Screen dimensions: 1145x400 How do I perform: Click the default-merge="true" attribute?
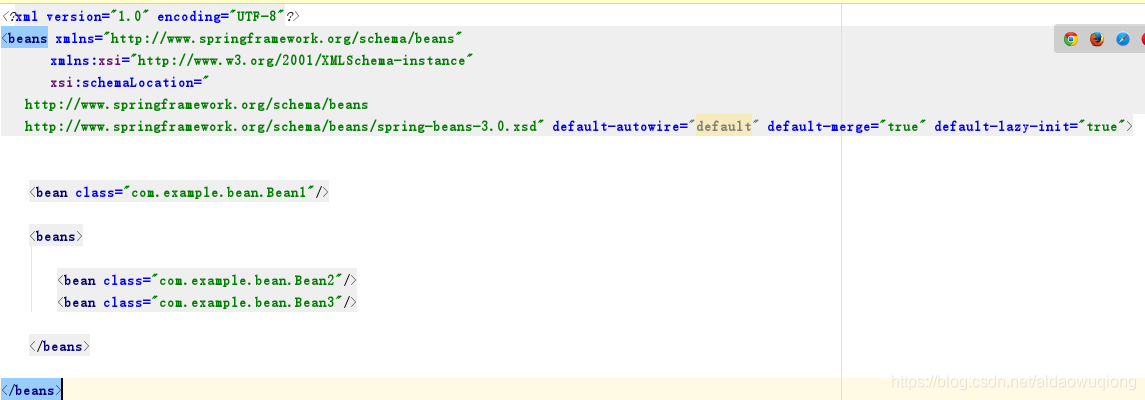[847, 126]
